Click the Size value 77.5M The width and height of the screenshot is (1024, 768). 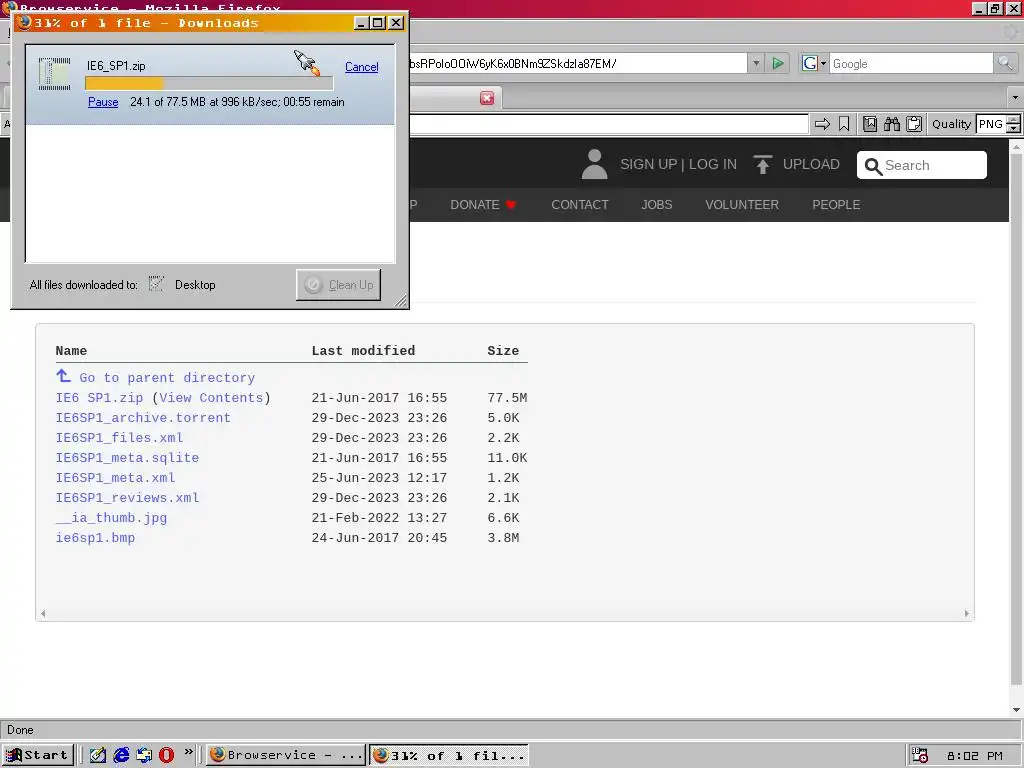pos(507,398)
